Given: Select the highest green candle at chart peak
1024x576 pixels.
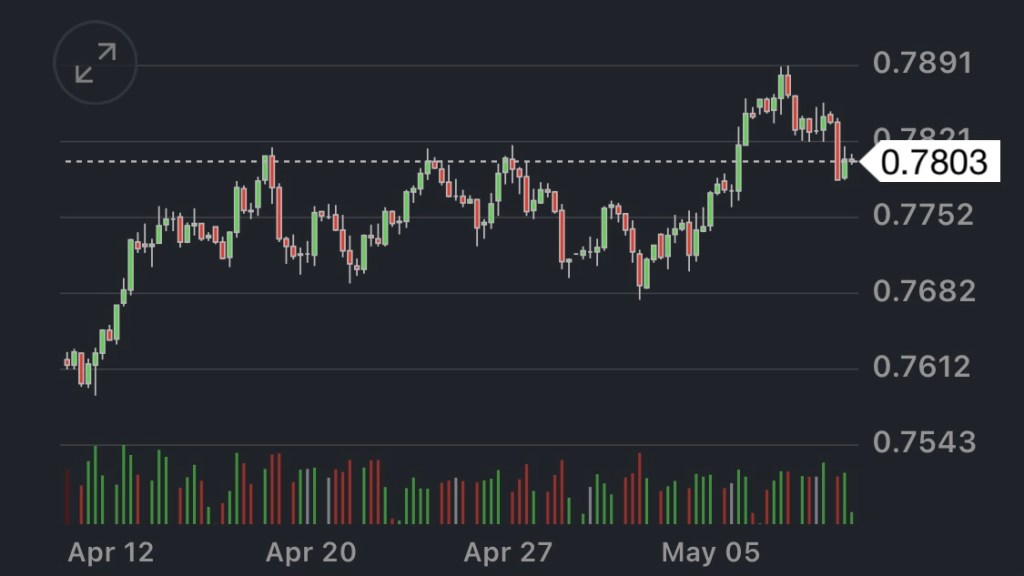Looking at the screenshot, I should (x=782, y=86).
